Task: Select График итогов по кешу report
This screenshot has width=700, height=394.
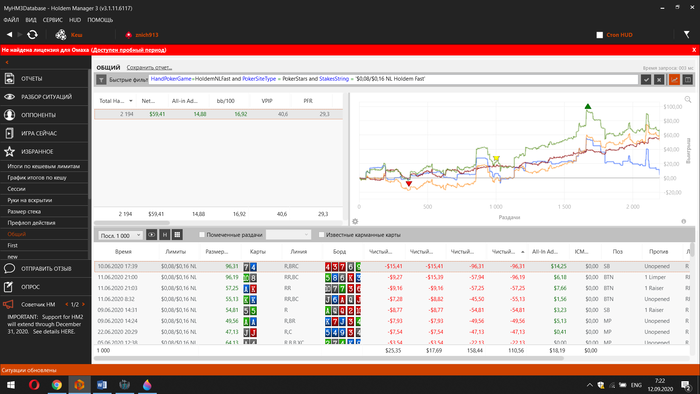Action: [37, 178]
